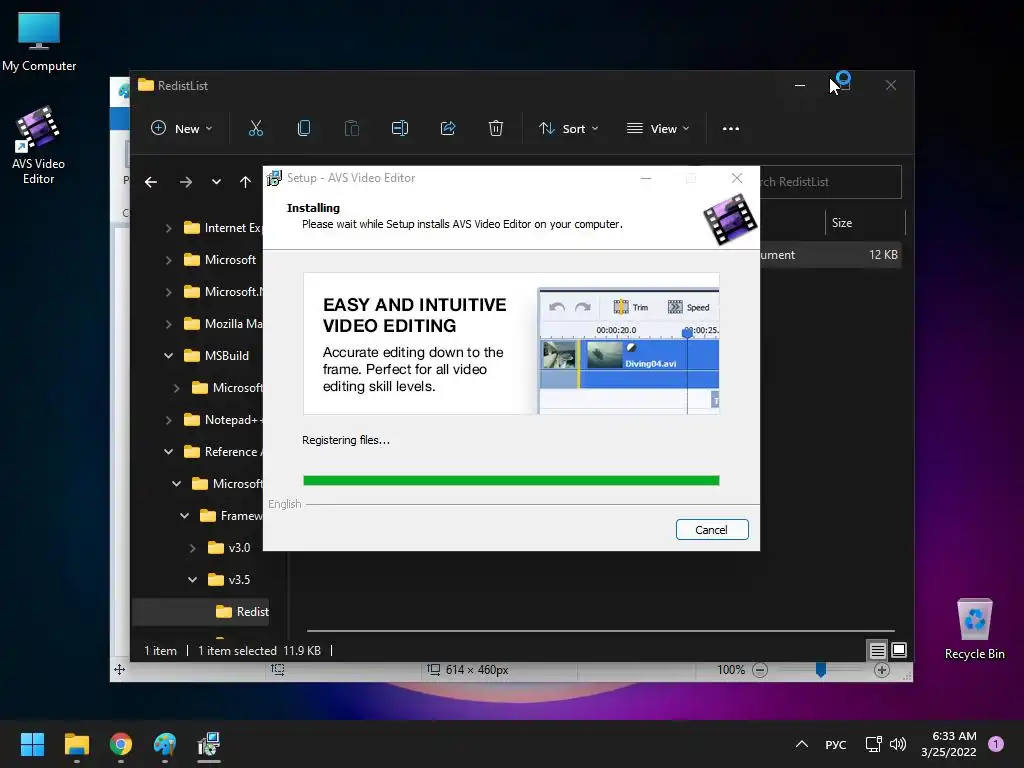Screen dimensions: 1024x768
Task: Open Paint from the taskbar
Action: [x=165, y=744]
